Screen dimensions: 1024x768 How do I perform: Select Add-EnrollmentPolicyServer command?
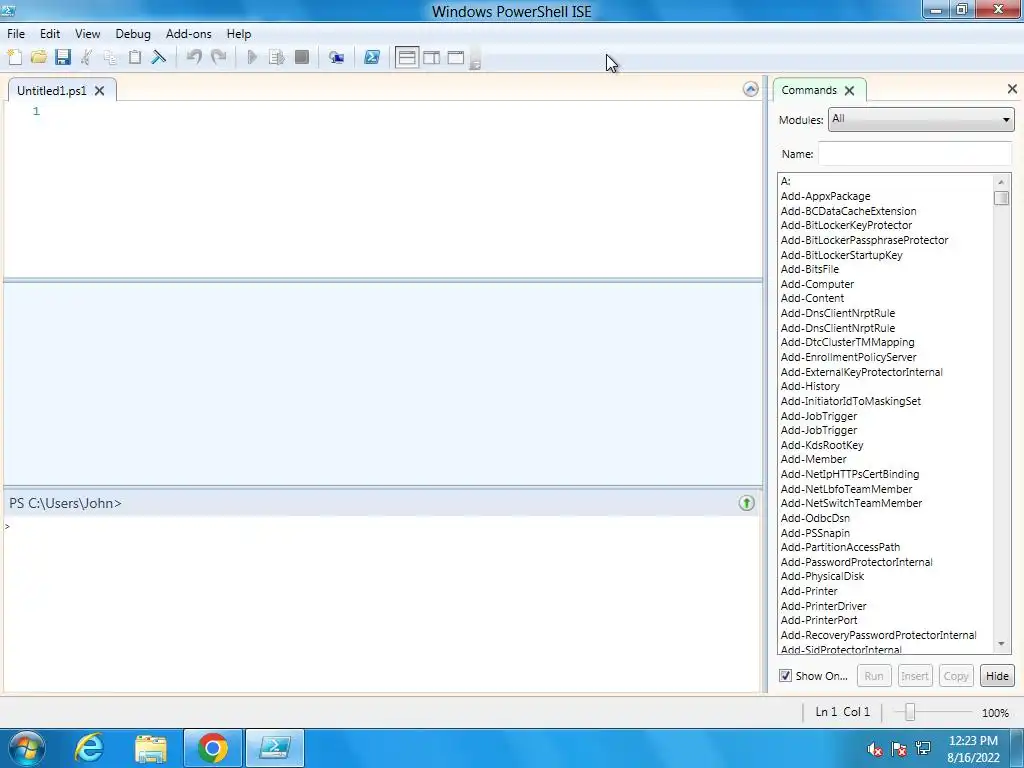coord(848,357)
